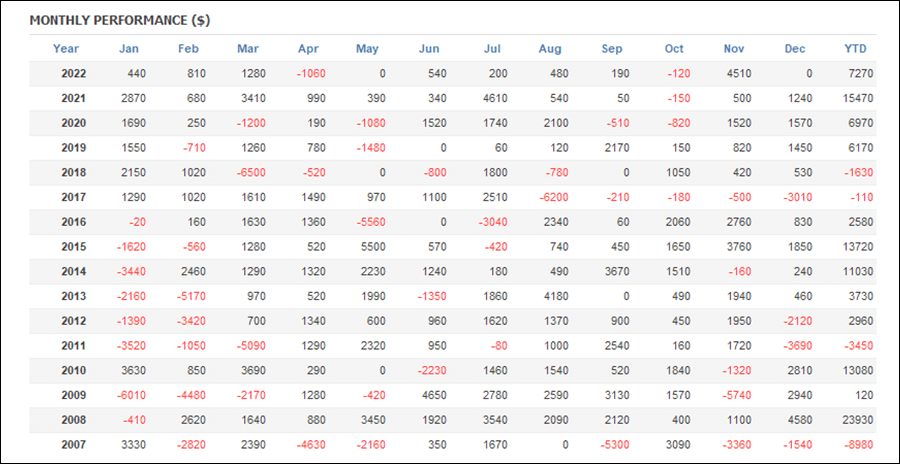Click the May column header

[x=367, y=49]
